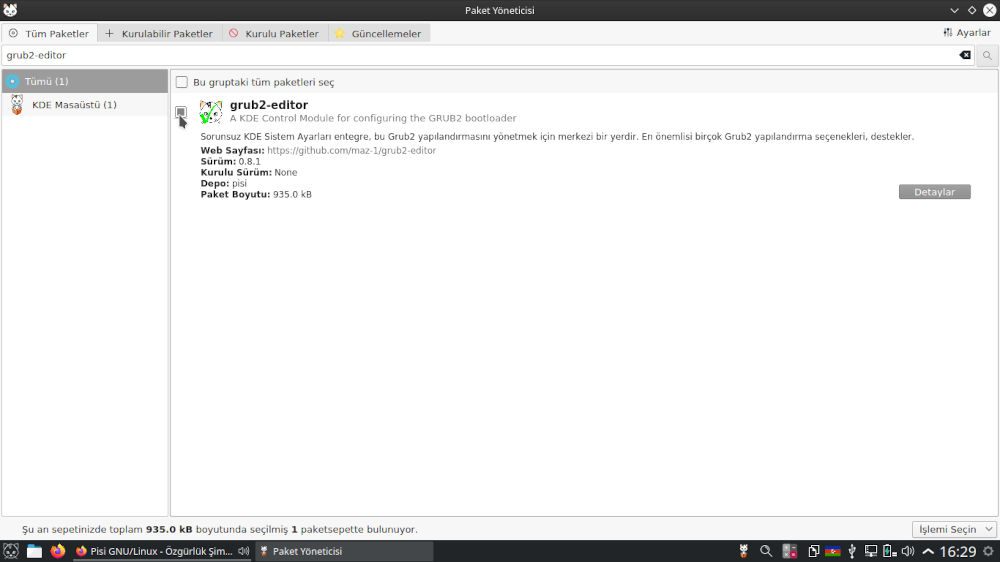Click the title bar down-chevron minimize button
Viewport: 1000px width, 562px height.
(954, 10)
